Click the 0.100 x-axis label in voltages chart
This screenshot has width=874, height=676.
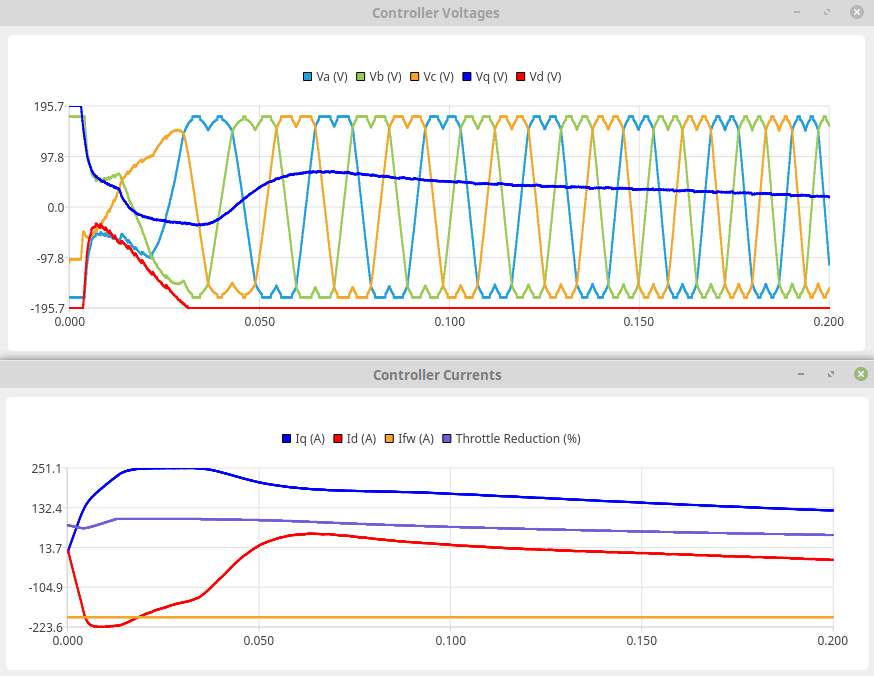click(x=449, y=322)
